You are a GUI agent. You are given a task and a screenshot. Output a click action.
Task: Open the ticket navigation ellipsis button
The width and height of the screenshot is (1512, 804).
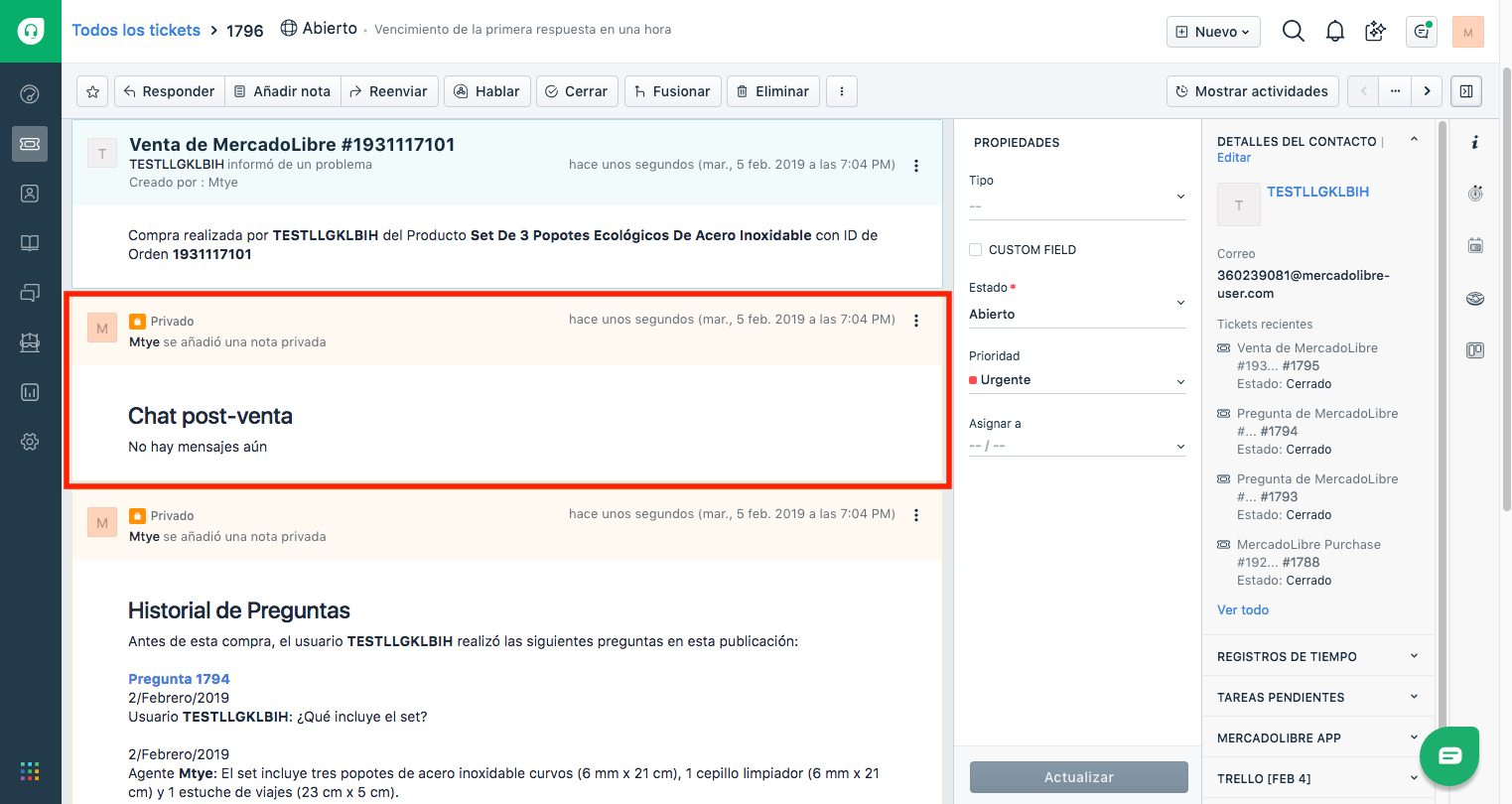point(1395,91)
